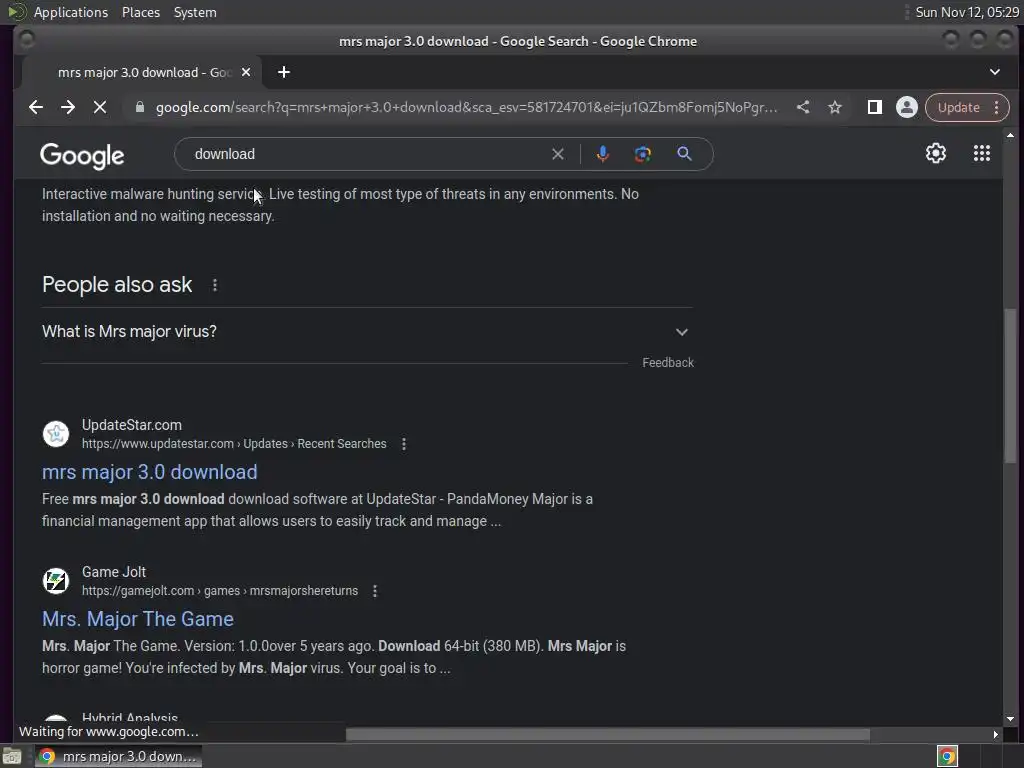Go to Google home via the logo
1024x768 pixels.
[82, 155]
